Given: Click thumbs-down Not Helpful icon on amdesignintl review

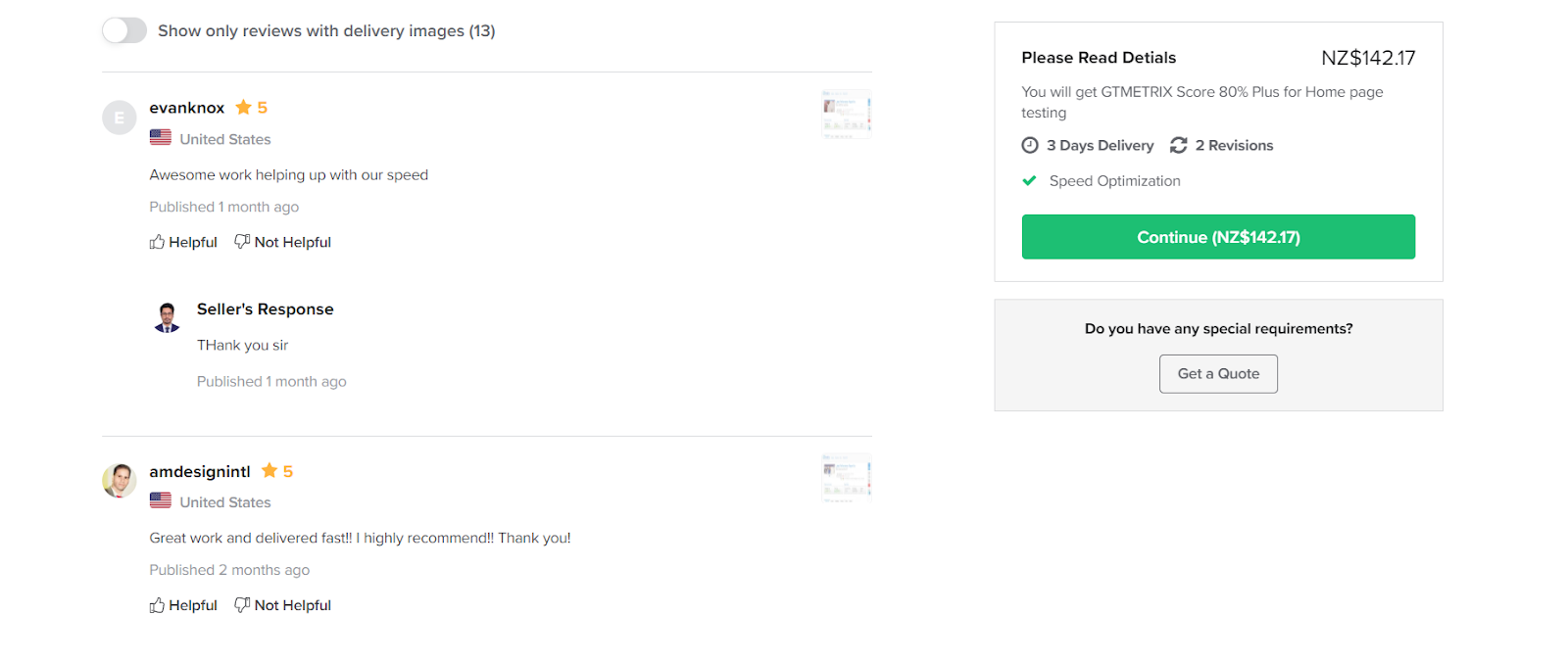Looking at the screenshot, I should click(242, 604).
